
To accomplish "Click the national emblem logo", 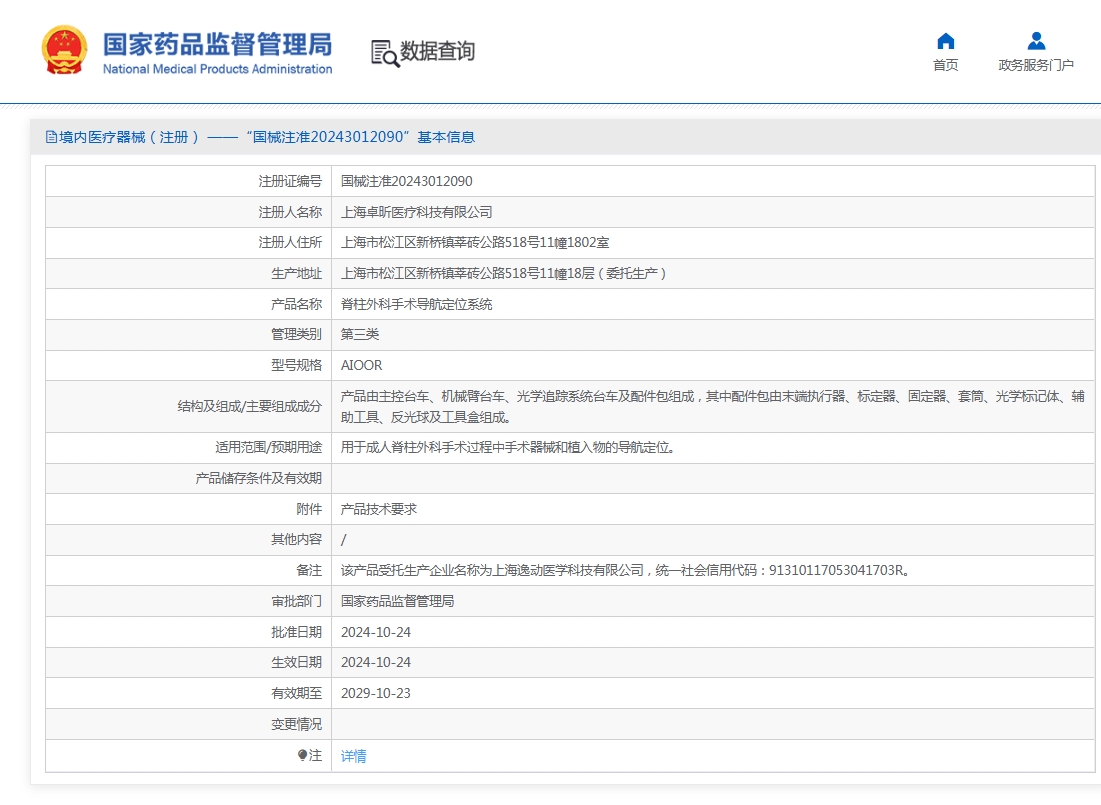I will (x=64, y=50).
